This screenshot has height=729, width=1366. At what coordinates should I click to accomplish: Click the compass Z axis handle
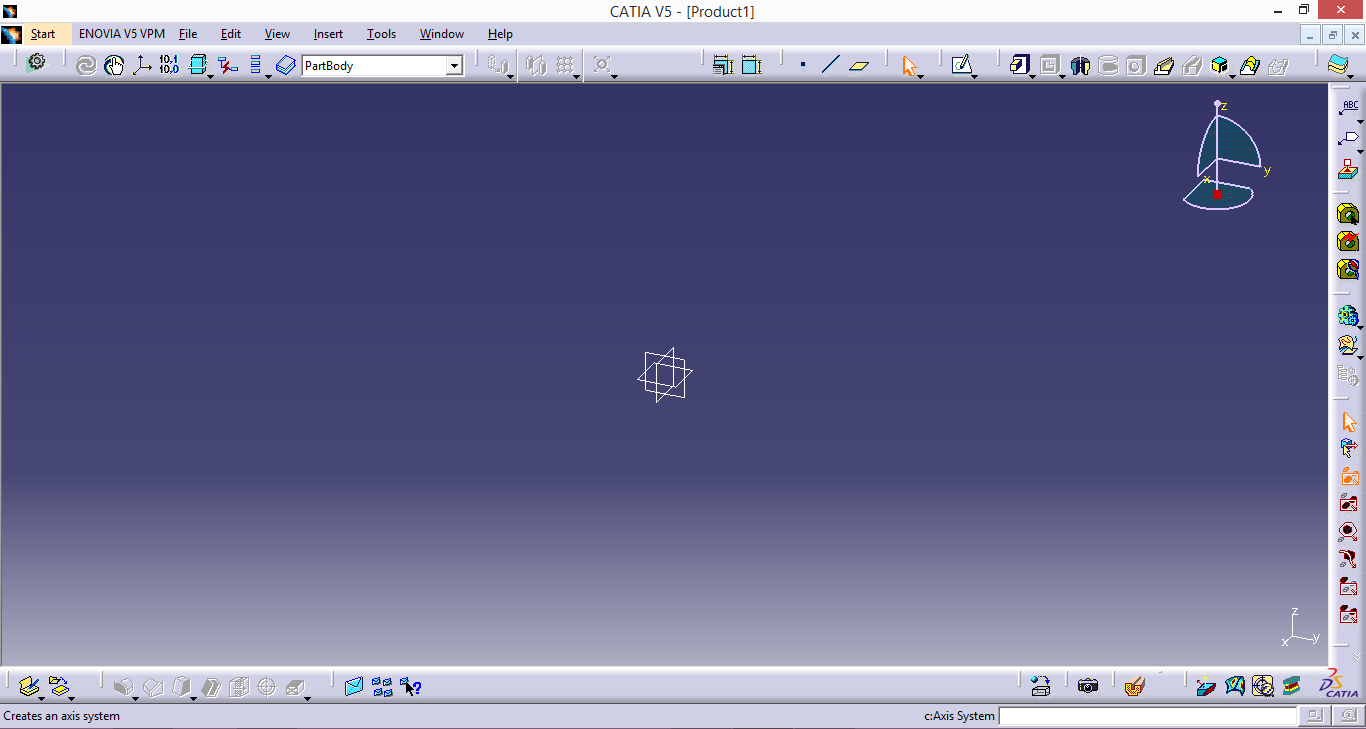pyautogui.click(x=1217, y=104)
